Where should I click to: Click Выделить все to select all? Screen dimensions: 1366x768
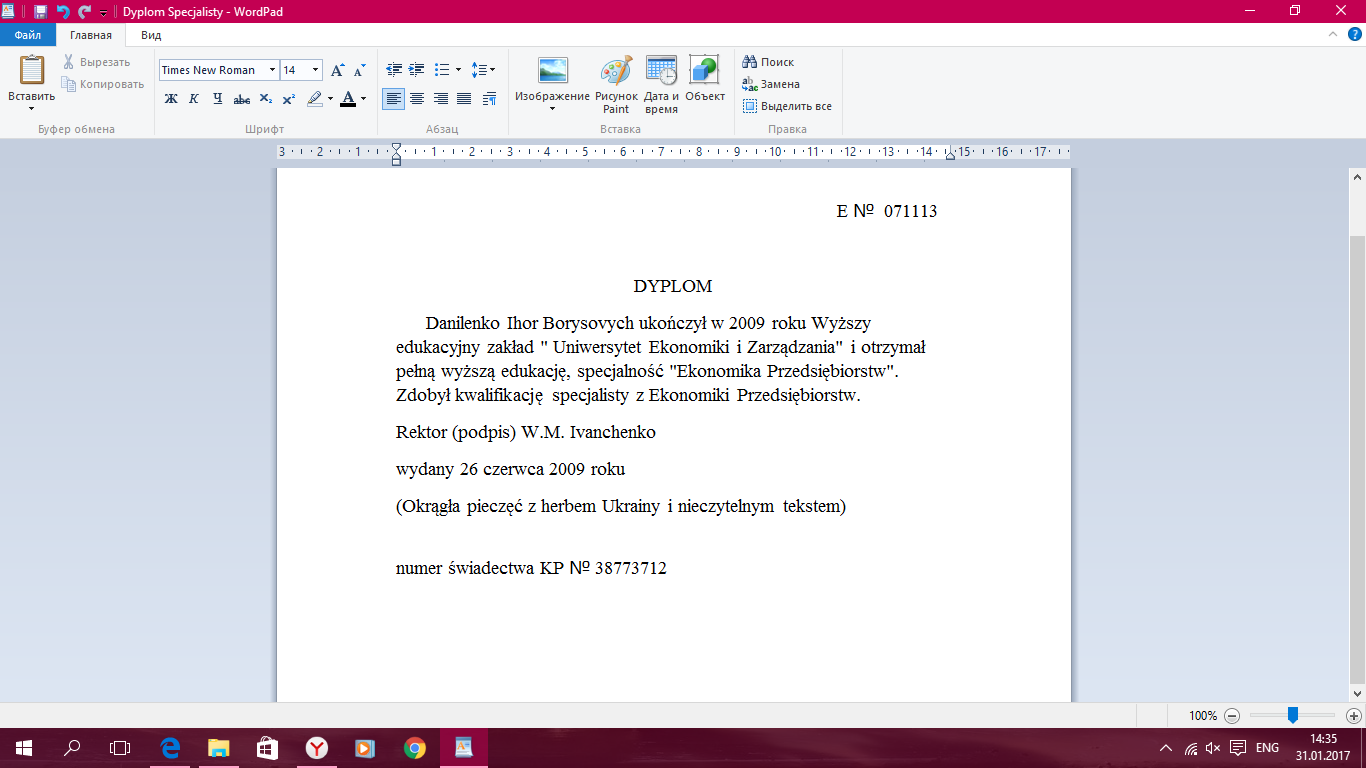point(787,106)
